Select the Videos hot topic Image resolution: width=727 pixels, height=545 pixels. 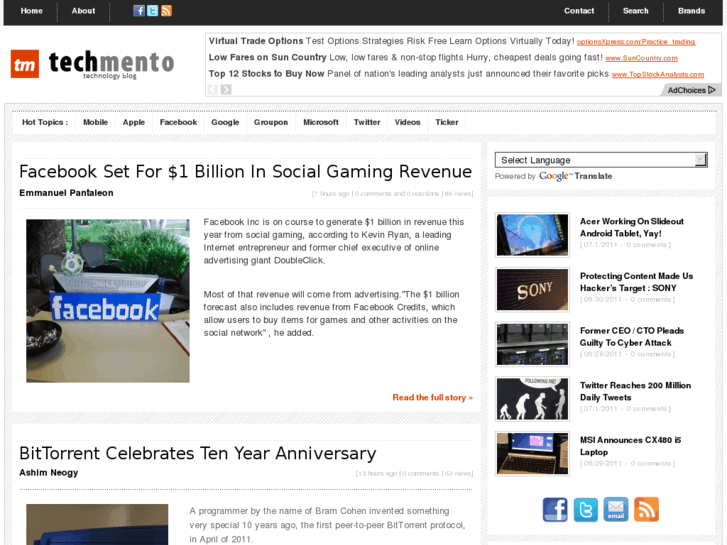click(x=408, y=122)
